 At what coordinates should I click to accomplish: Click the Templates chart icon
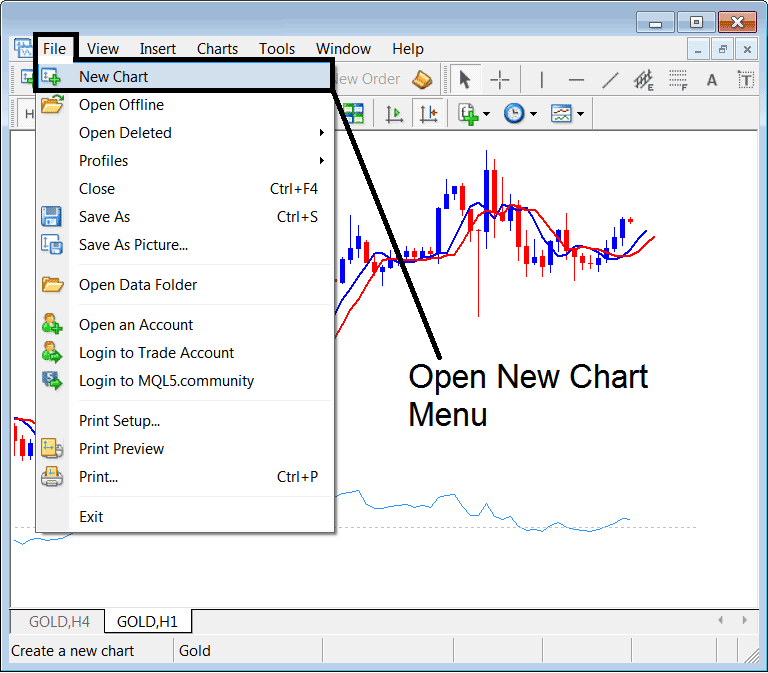pyautogui.click(x=561, y=114)
